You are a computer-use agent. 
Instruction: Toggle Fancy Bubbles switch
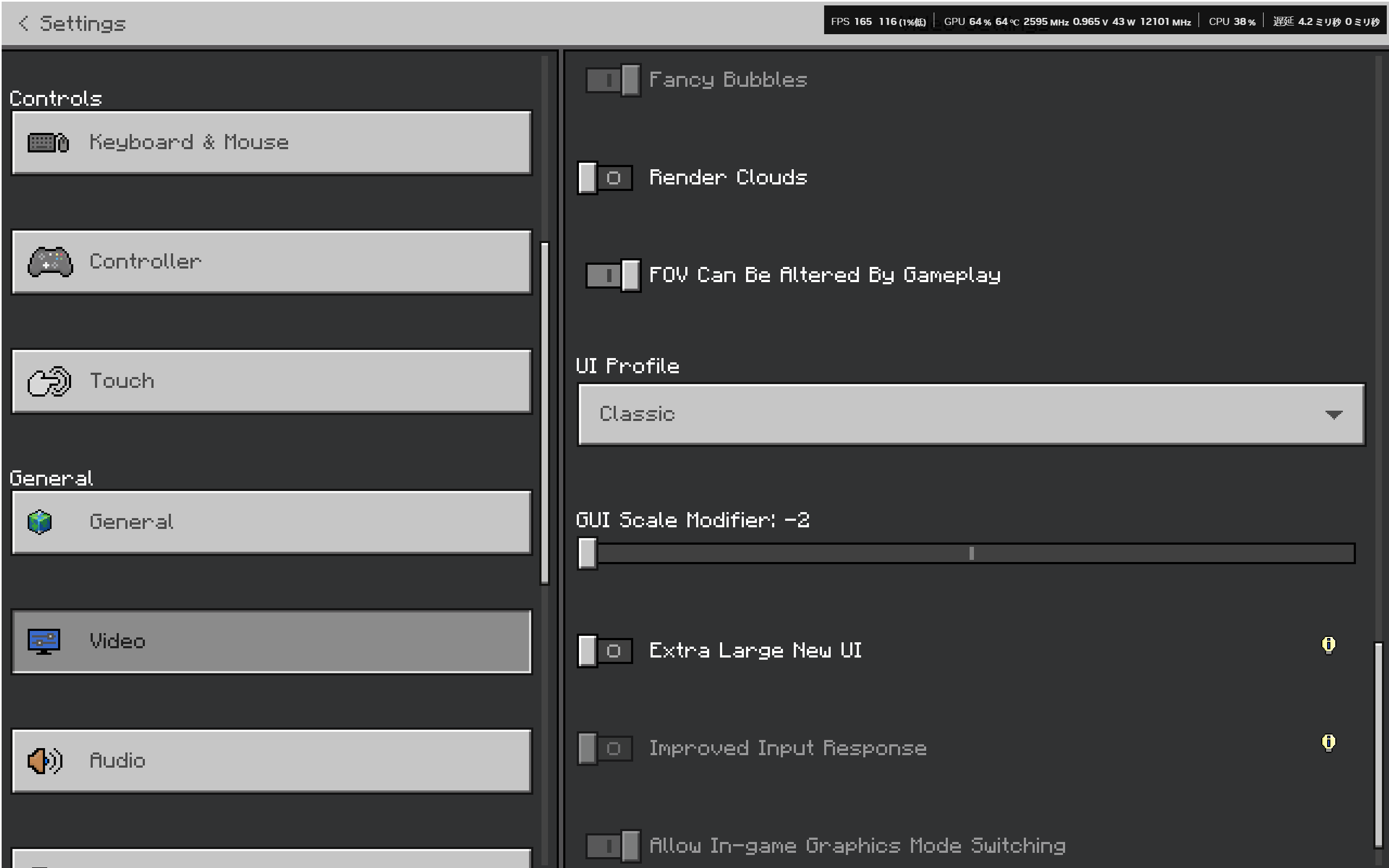[613, 80]
